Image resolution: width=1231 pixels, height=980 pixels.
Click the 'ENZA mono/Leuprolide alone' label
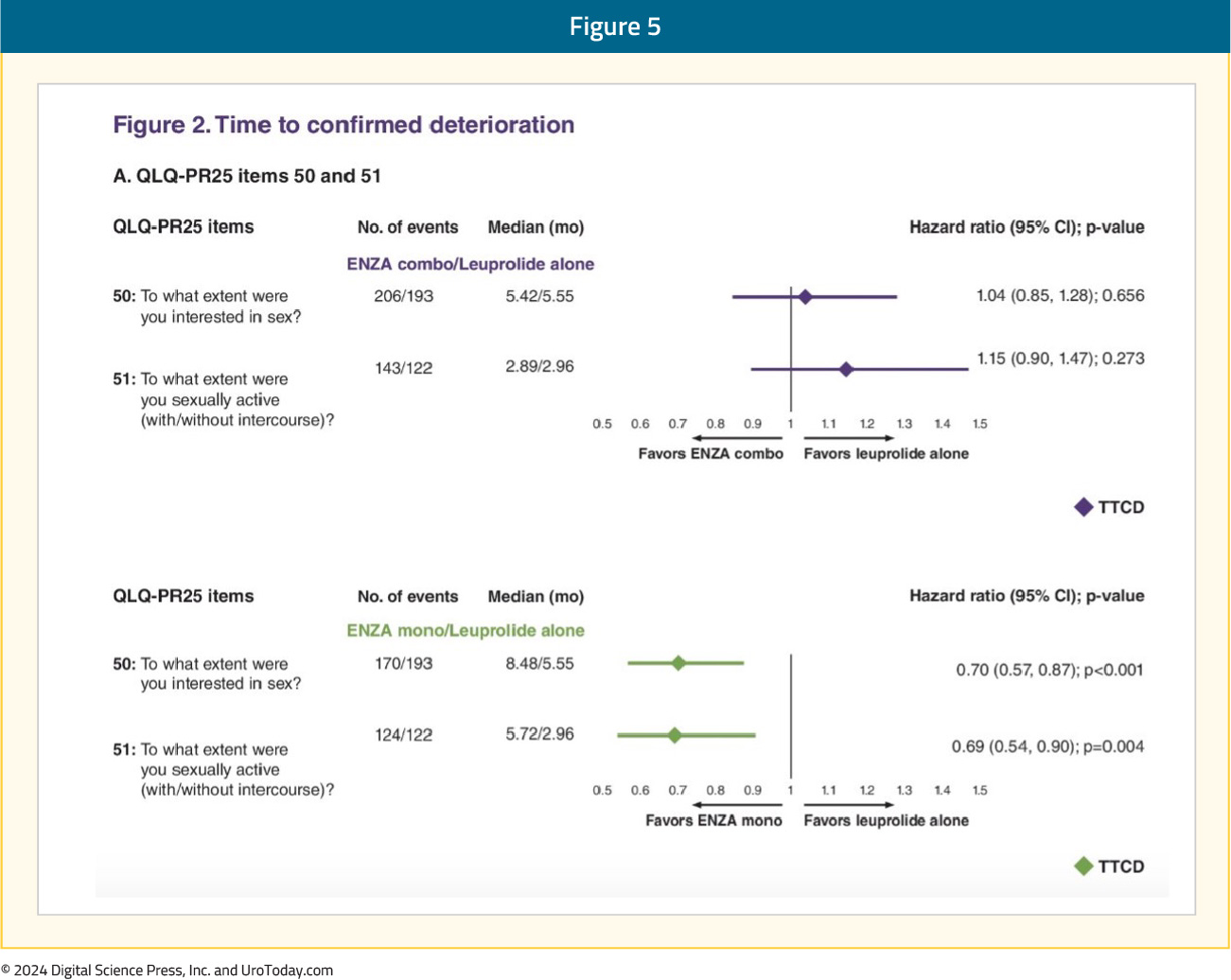coord(466,630)
